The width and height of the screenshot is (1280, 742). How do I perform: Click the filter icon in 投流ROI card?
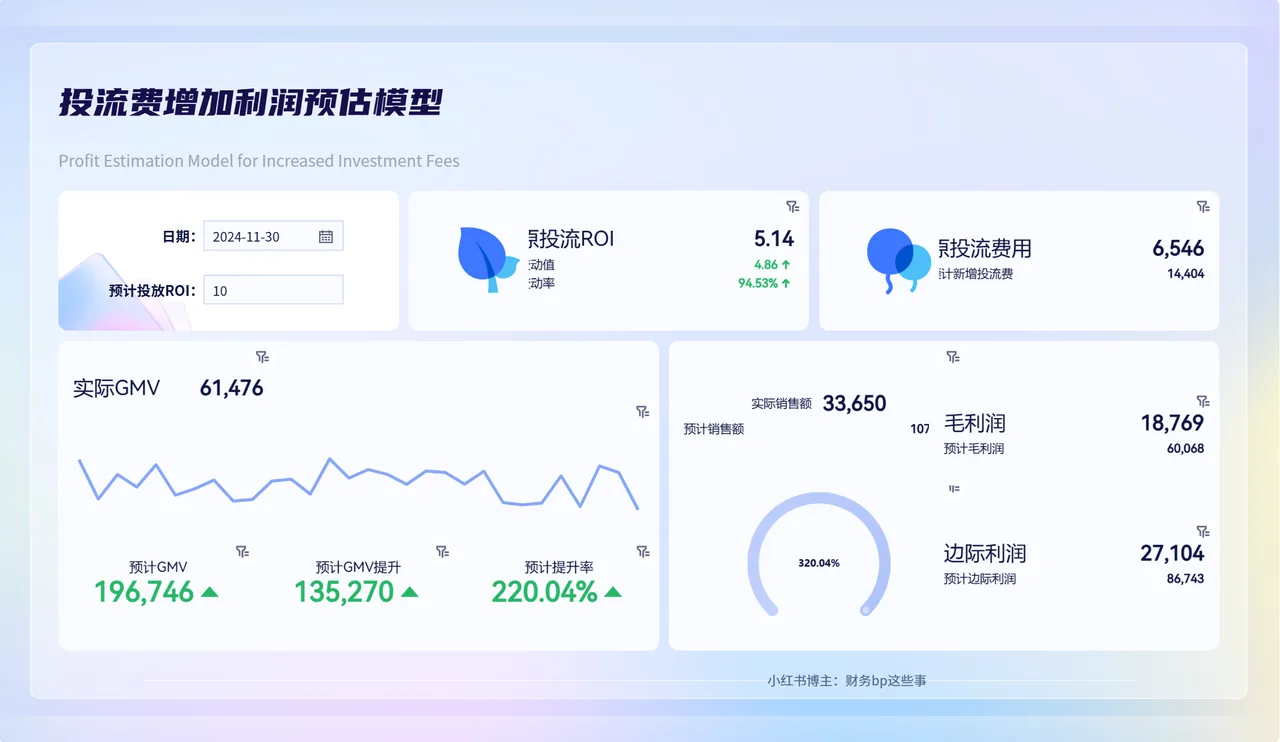pyautogui.click(x=792, y=207)
